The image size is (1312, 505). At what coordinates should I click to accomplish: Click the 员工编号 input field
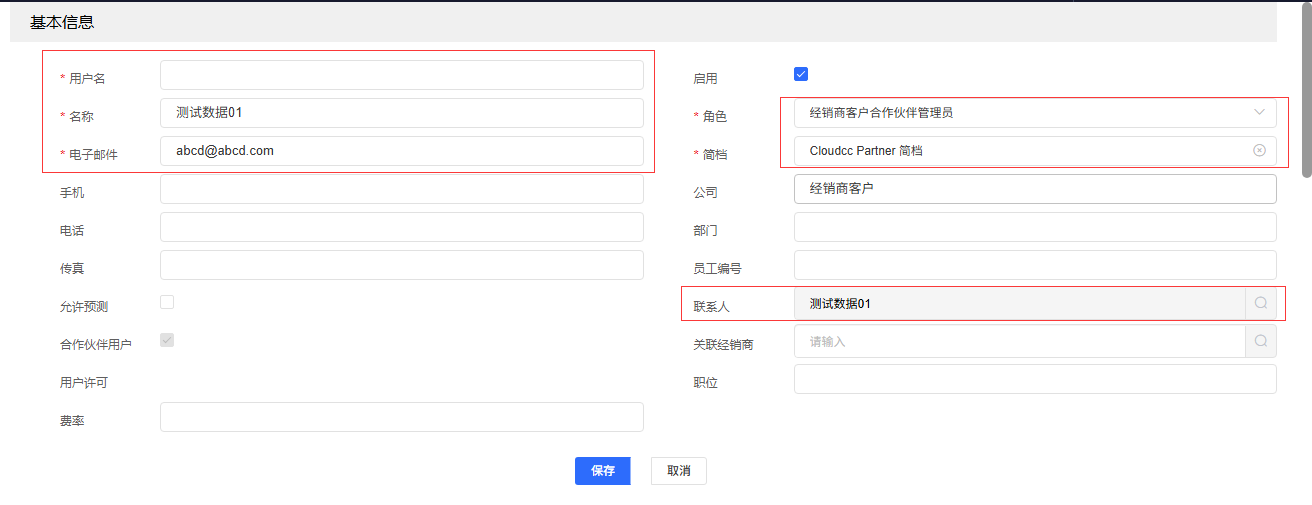[x=1034, y=265]
